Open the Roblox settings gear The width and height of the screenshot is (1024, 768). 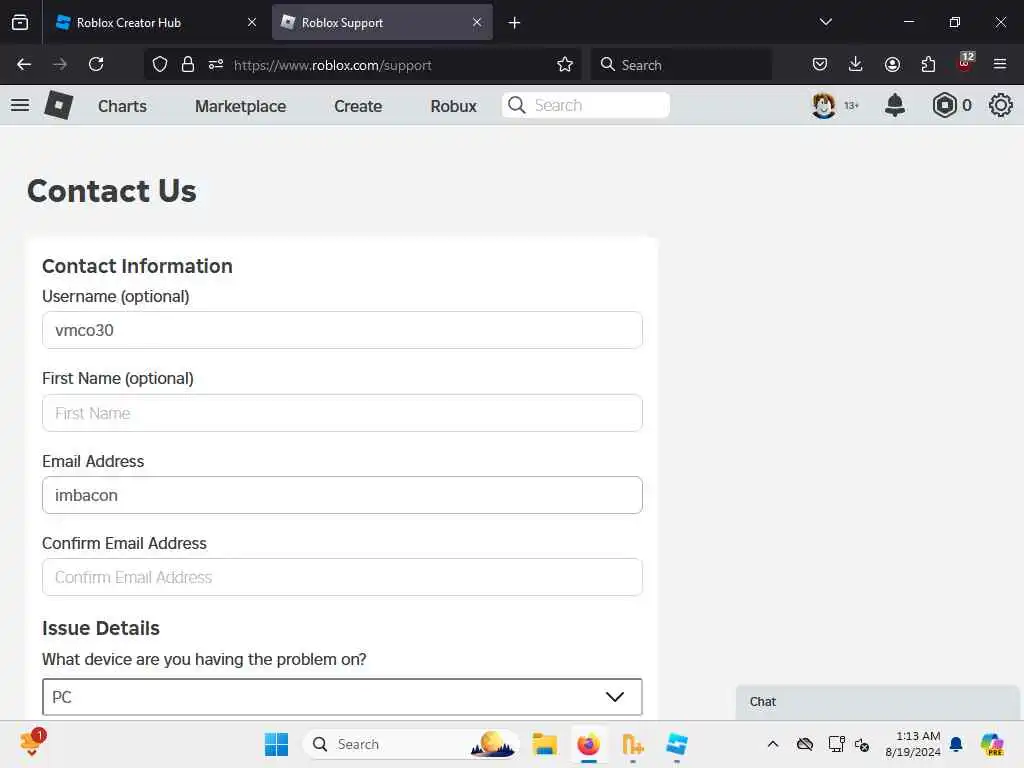click(1000, 105)
